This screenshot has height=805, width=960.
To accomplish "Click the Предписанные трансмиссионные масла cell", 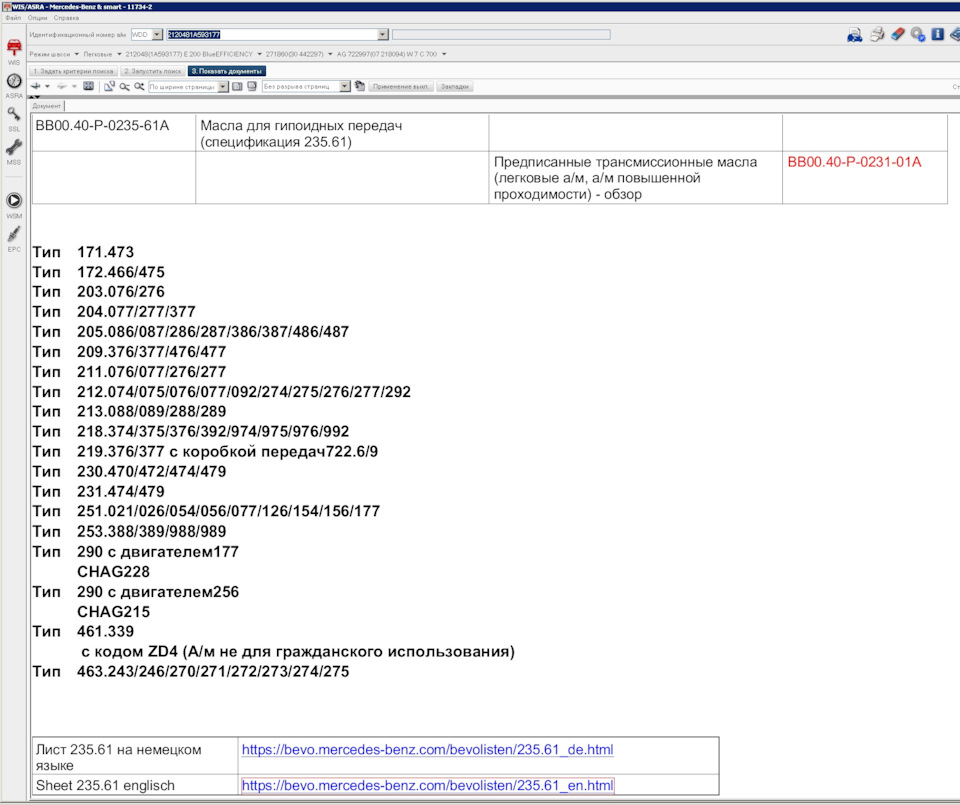I will click(x=636, y=178).
